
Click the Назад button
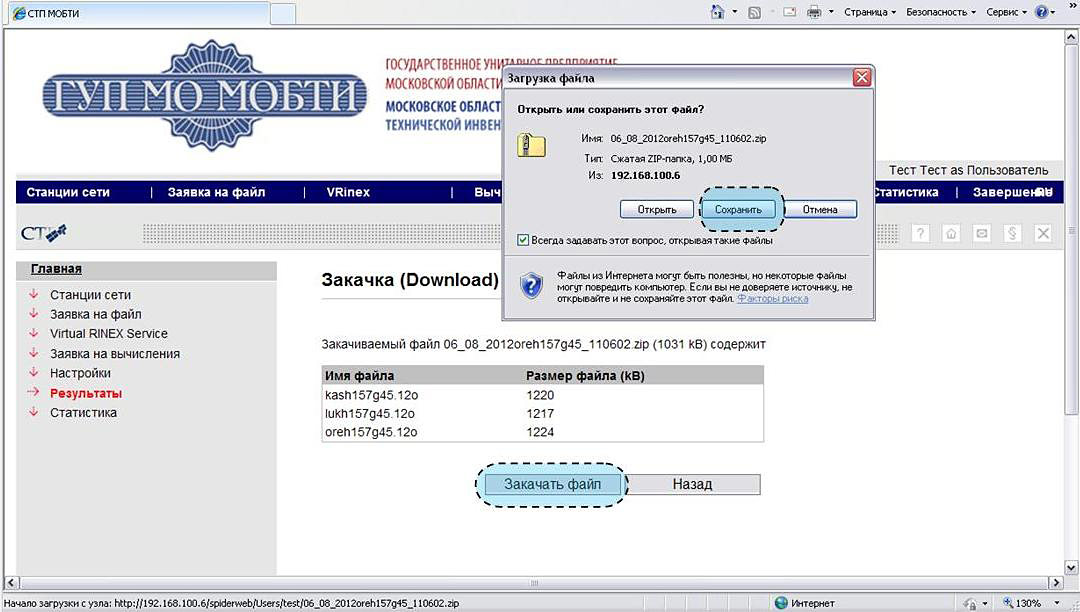coord(692,484)
